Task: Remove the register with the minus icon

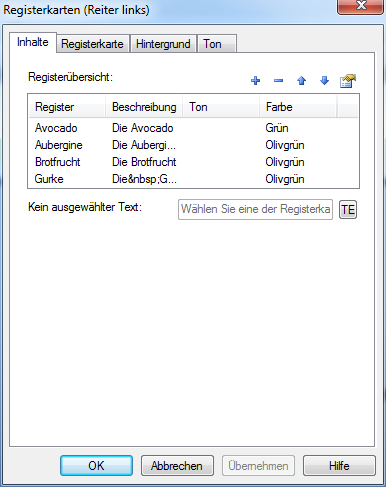Action: tap(278, 81)
